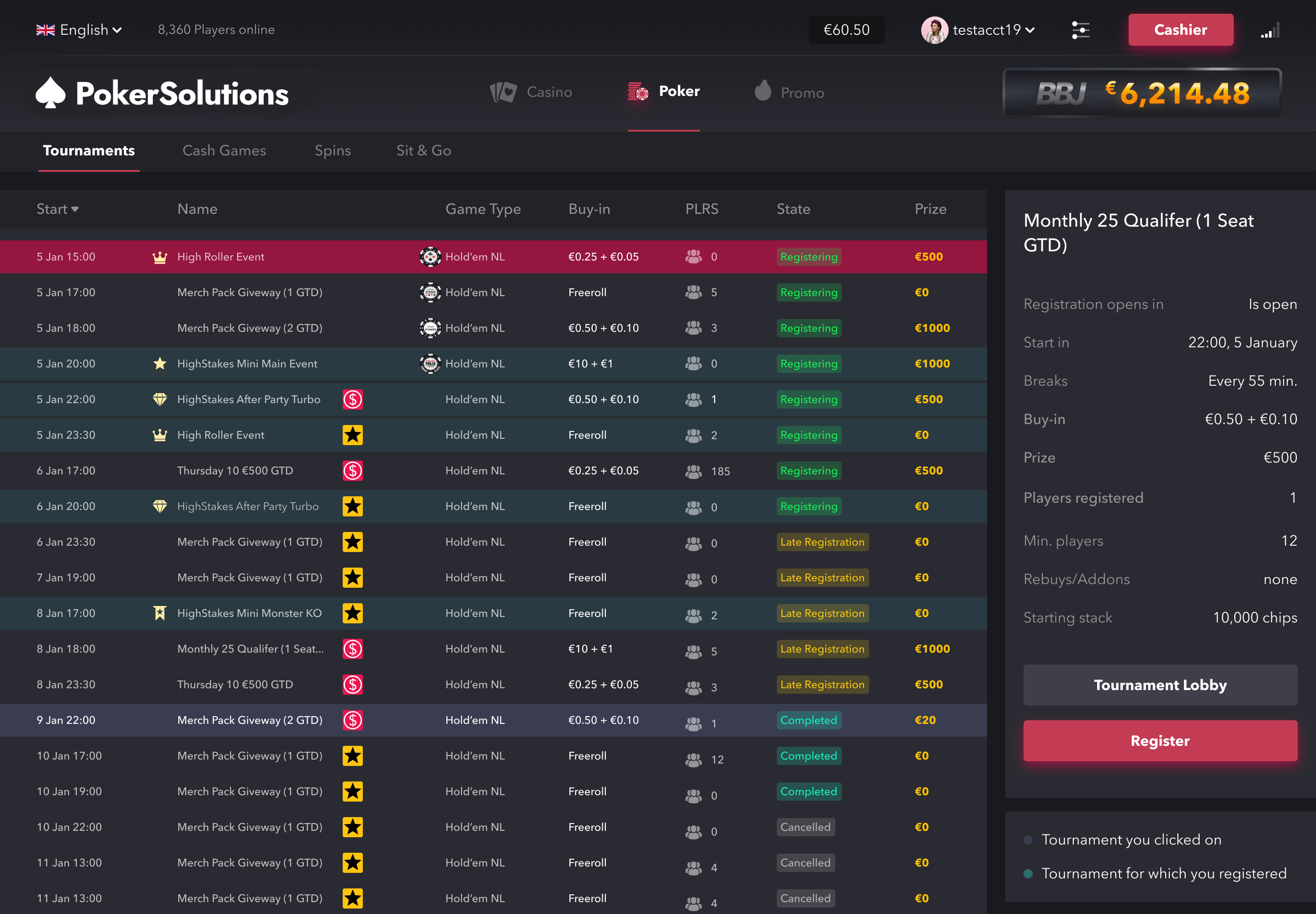The width and height of the screenshot is (1316, 914).
Task: Select HighStakes Mini Monster KO row
Action: (493, 613)
